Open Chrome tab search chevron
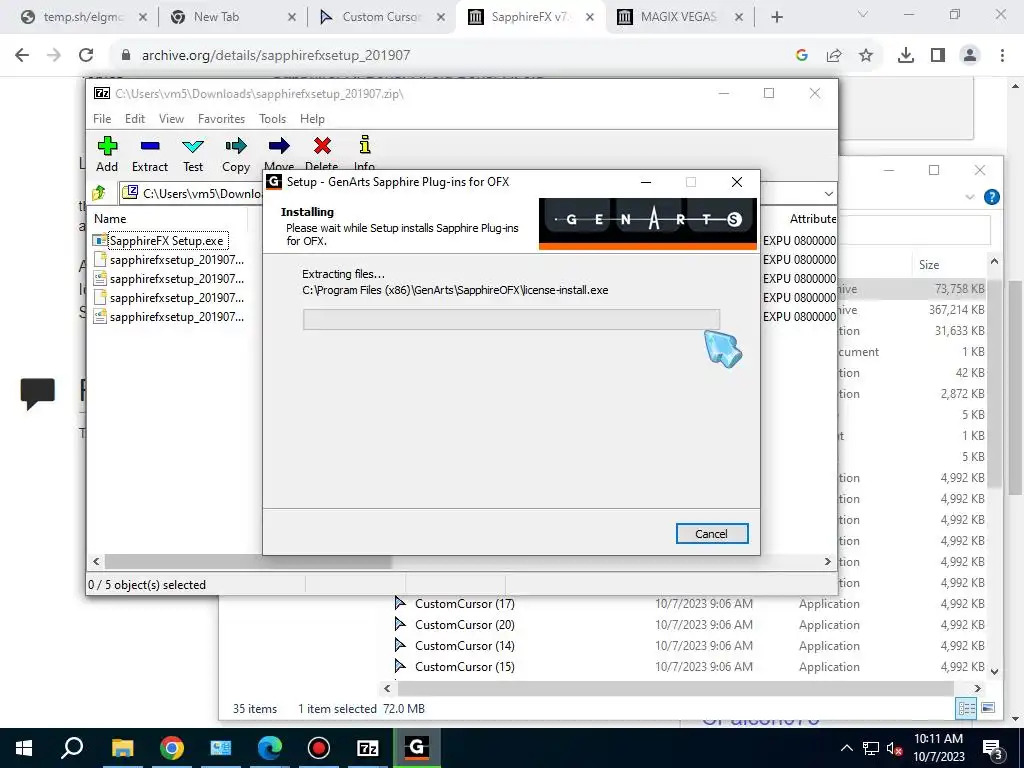Screen dimensions: 1024x768 tap(863, 14)
